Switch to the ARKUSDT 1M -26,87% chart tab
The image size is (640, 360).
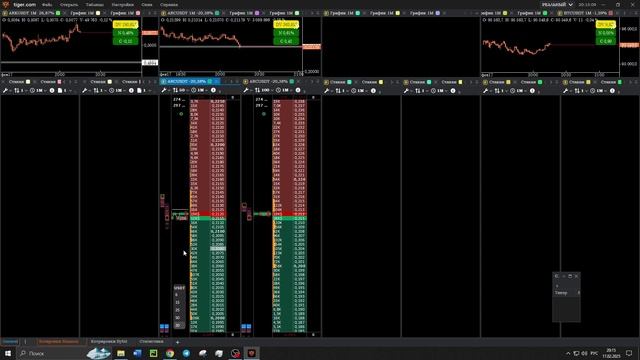31,13
